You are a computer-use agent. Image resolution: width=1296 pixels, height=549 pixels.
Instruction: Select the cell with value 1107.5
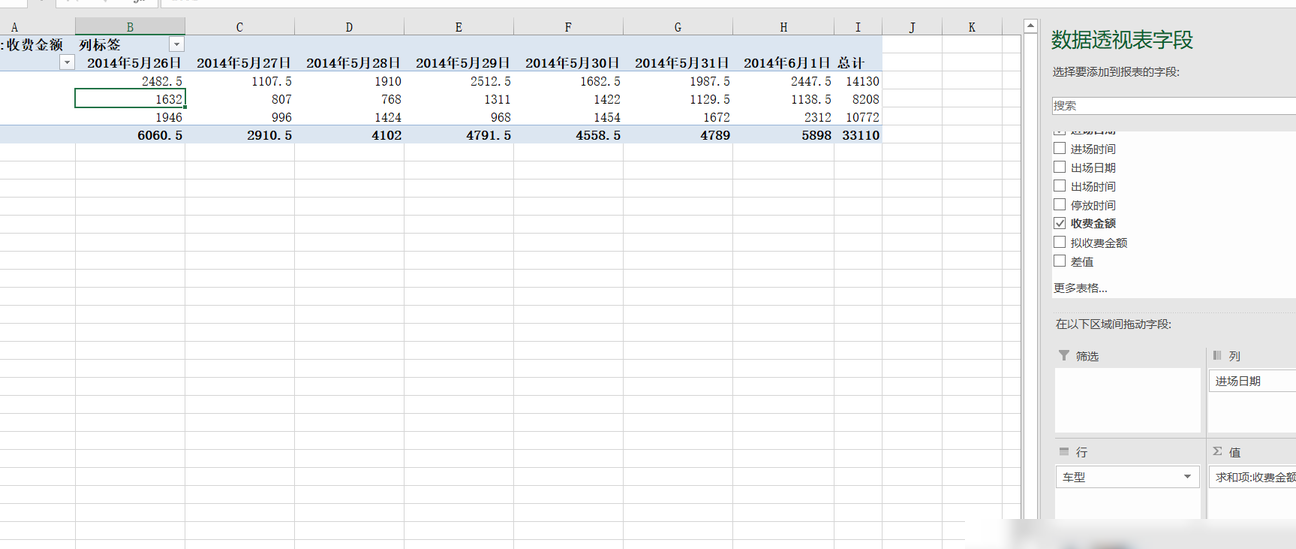pyautogui.click(x=240, y=81)
